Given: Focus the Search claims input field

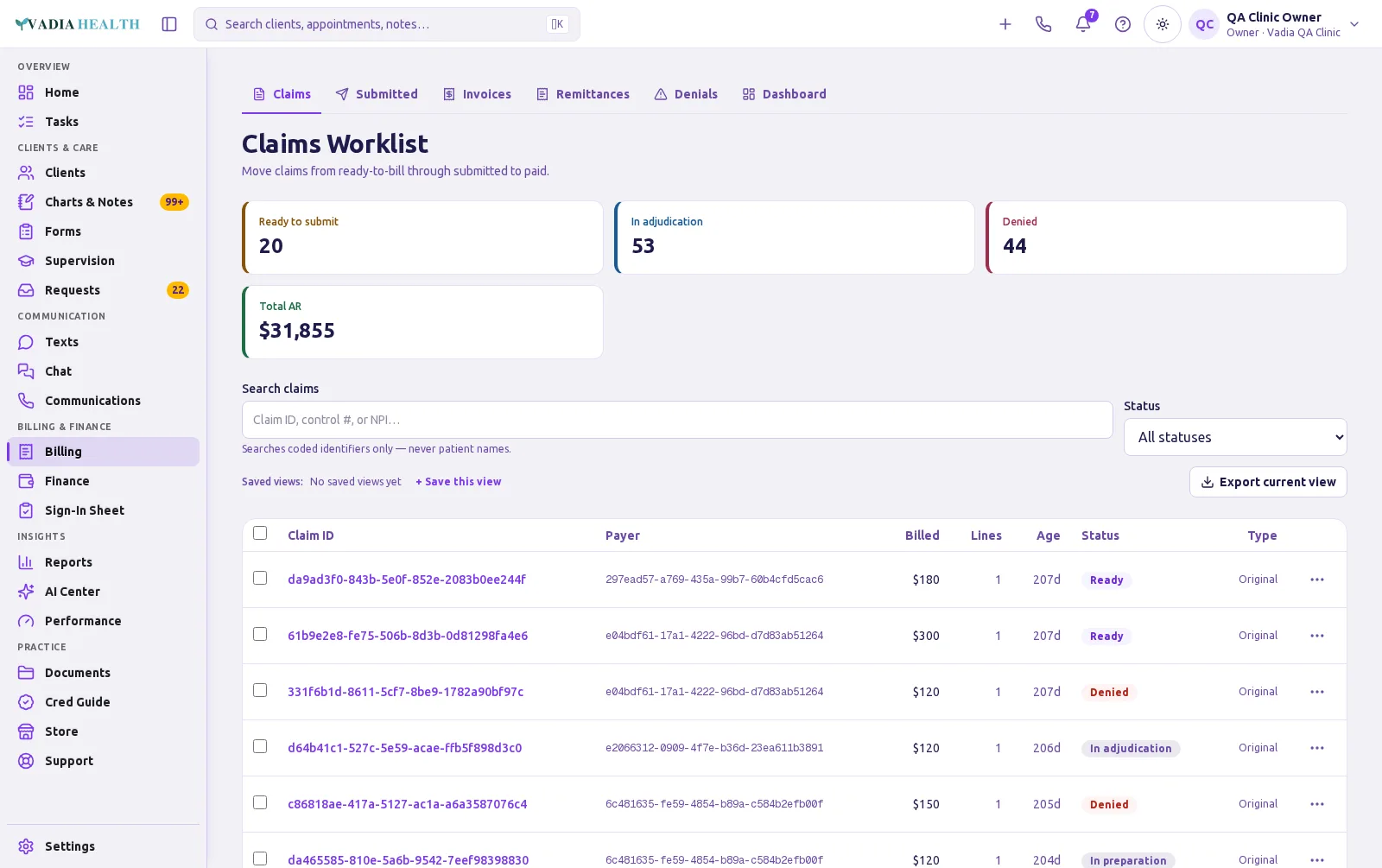Looking at the screenshot, I should click(x=677, y=420).
